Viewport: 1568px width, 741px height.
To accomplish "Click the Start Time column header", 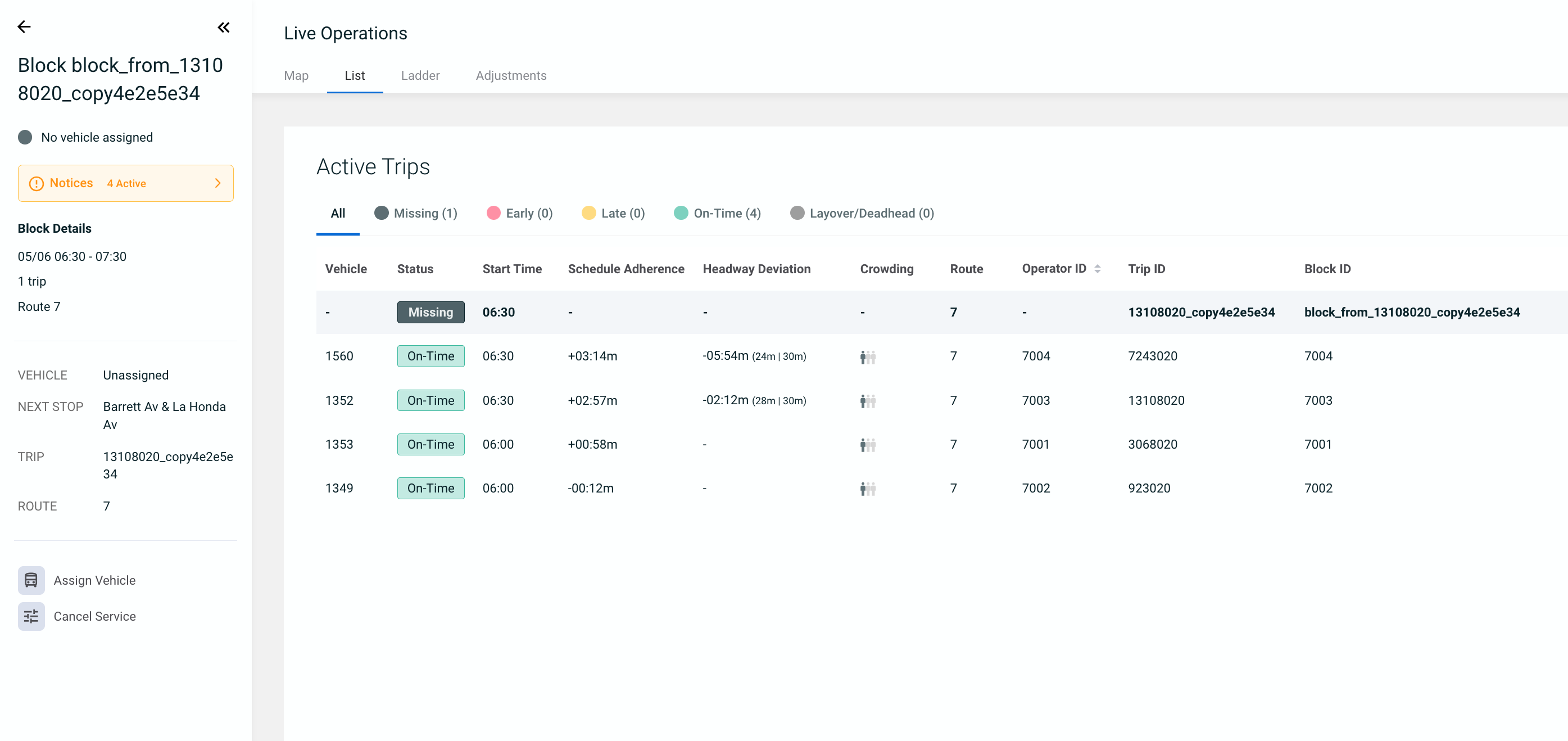I will coord(512,269).
